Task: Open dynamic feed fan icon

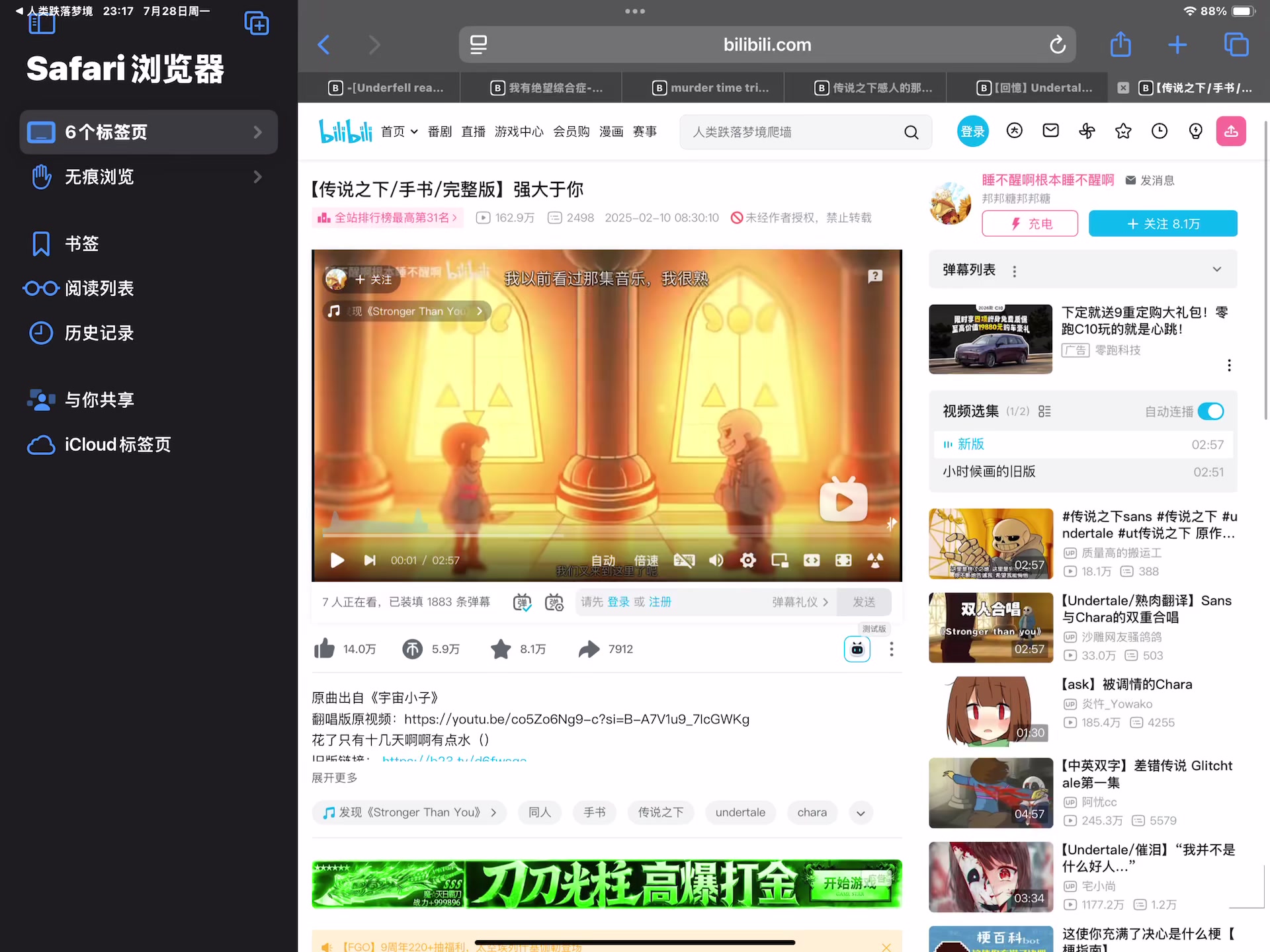Action: 1087,131
